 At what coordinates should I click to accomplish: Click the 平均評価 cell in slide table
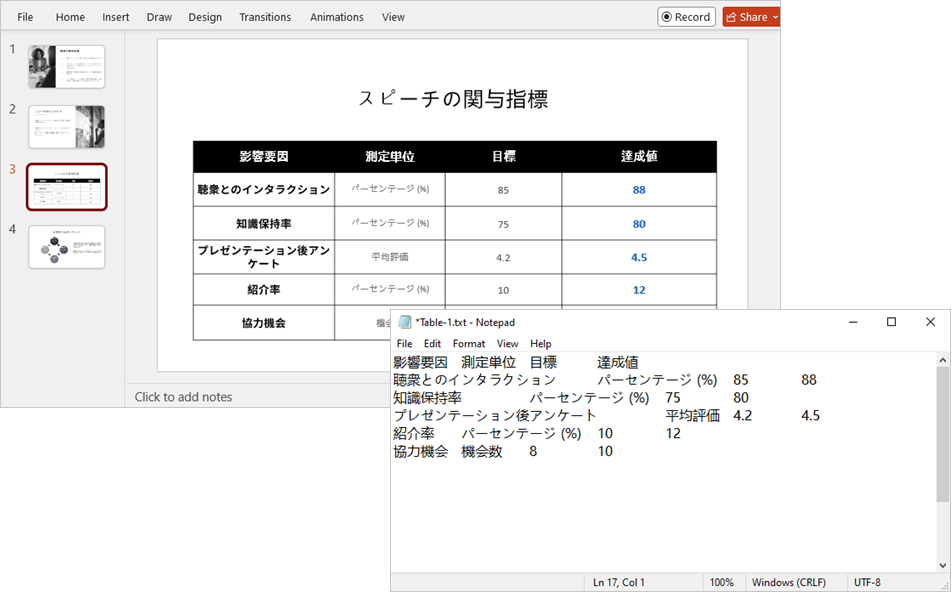(x=390, y=257)
